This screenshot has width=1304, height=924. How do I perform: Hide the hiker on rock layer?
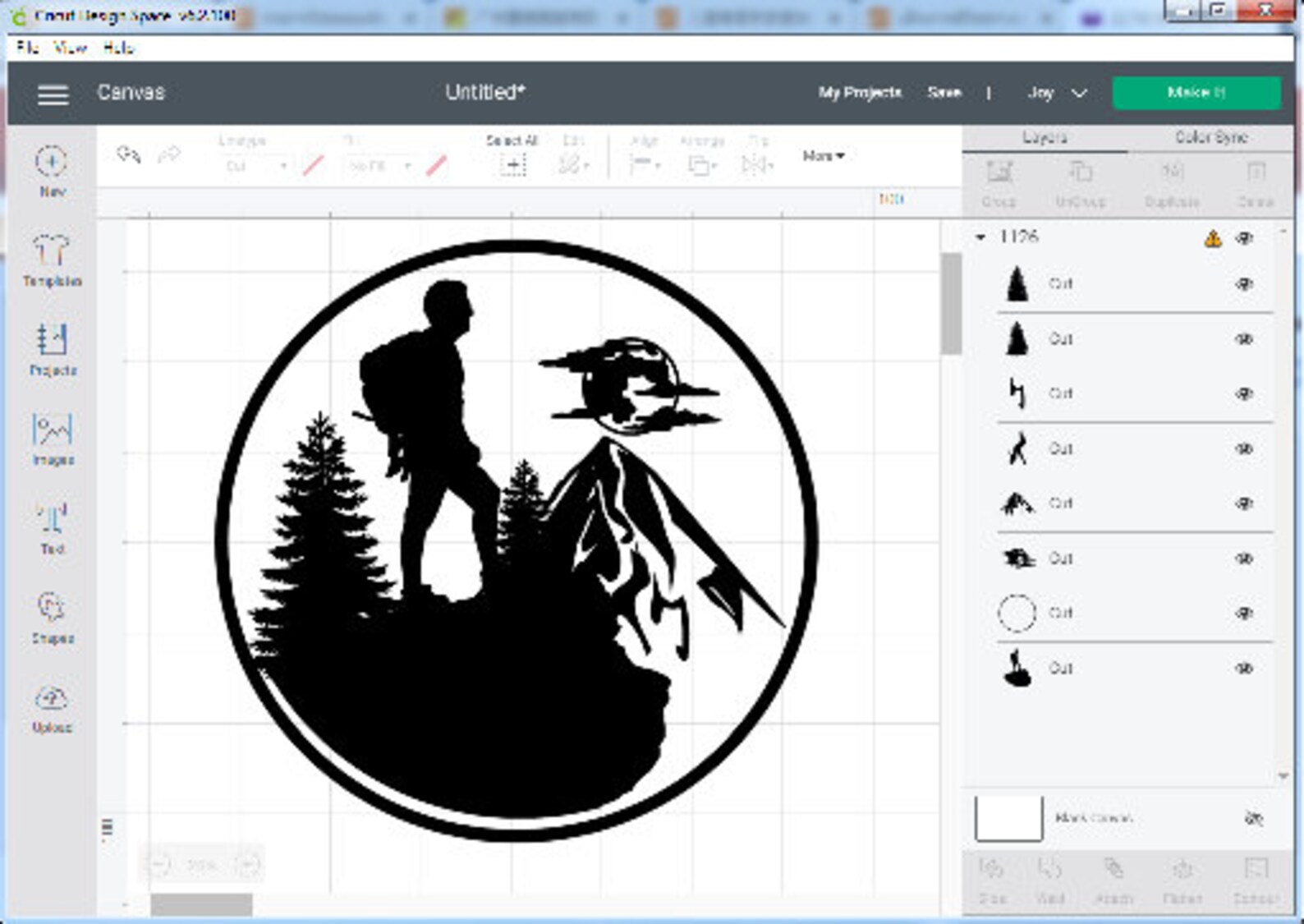[1245, 669]
